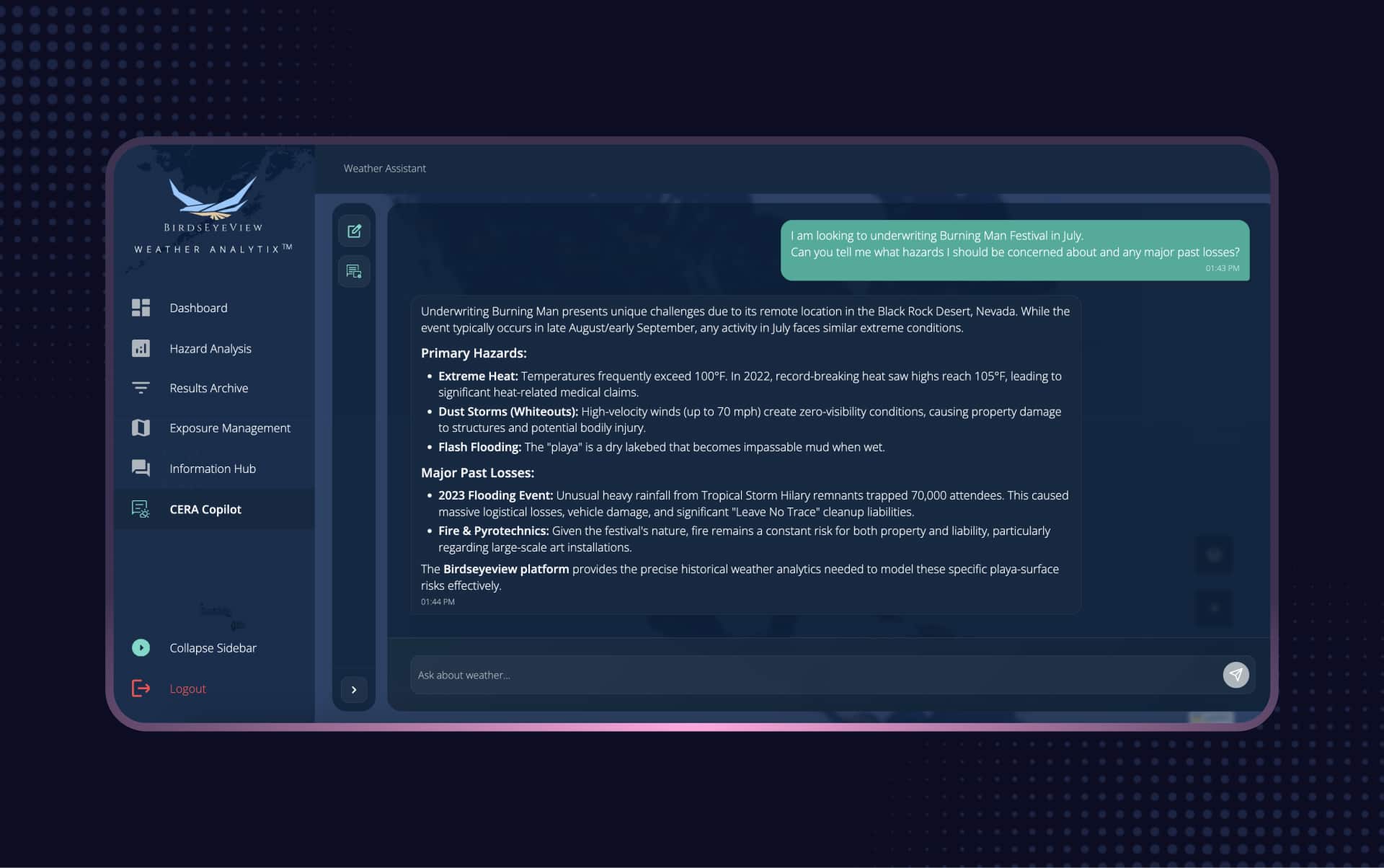Collapse the sidebar via its text label
Image resolution: width=1384 pixels, height=868 pixels.
[213, 648]
